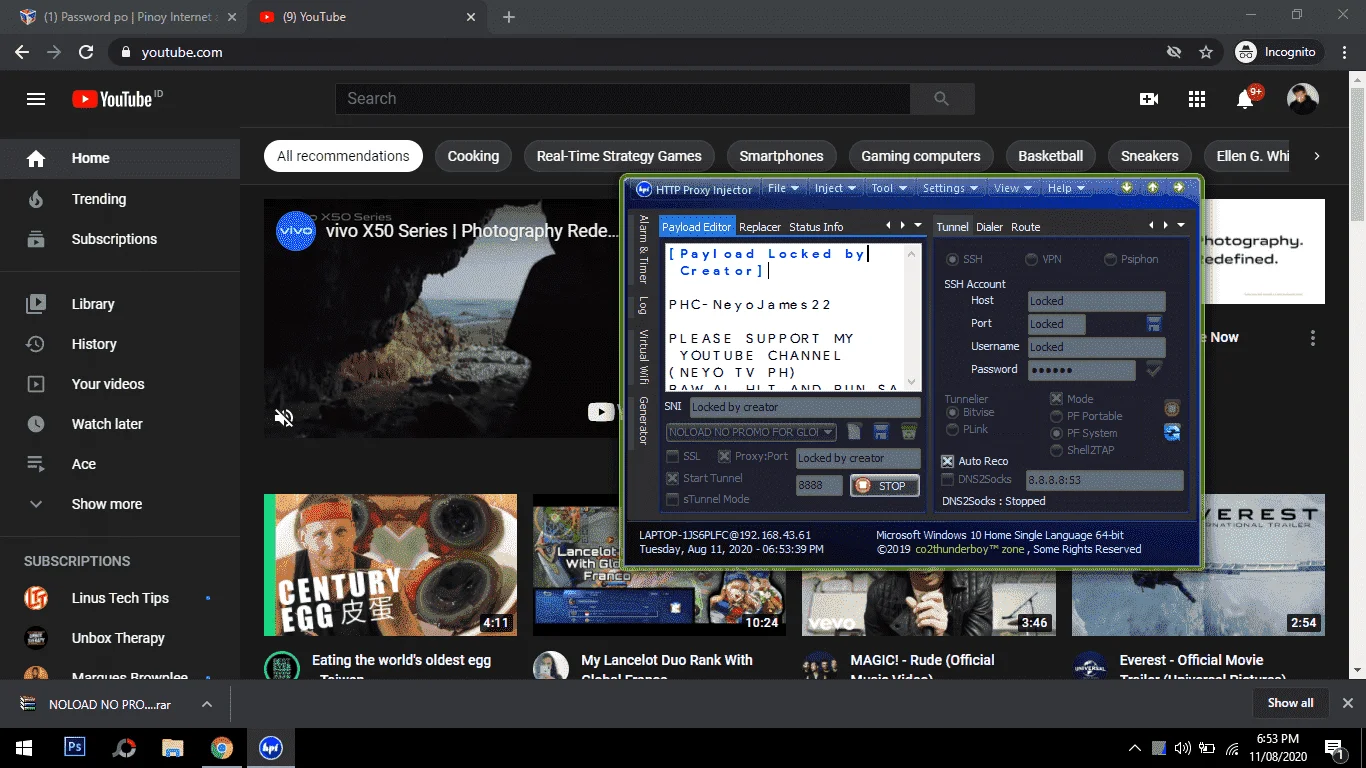Select the Psiphon radio button

[1111, 259]
